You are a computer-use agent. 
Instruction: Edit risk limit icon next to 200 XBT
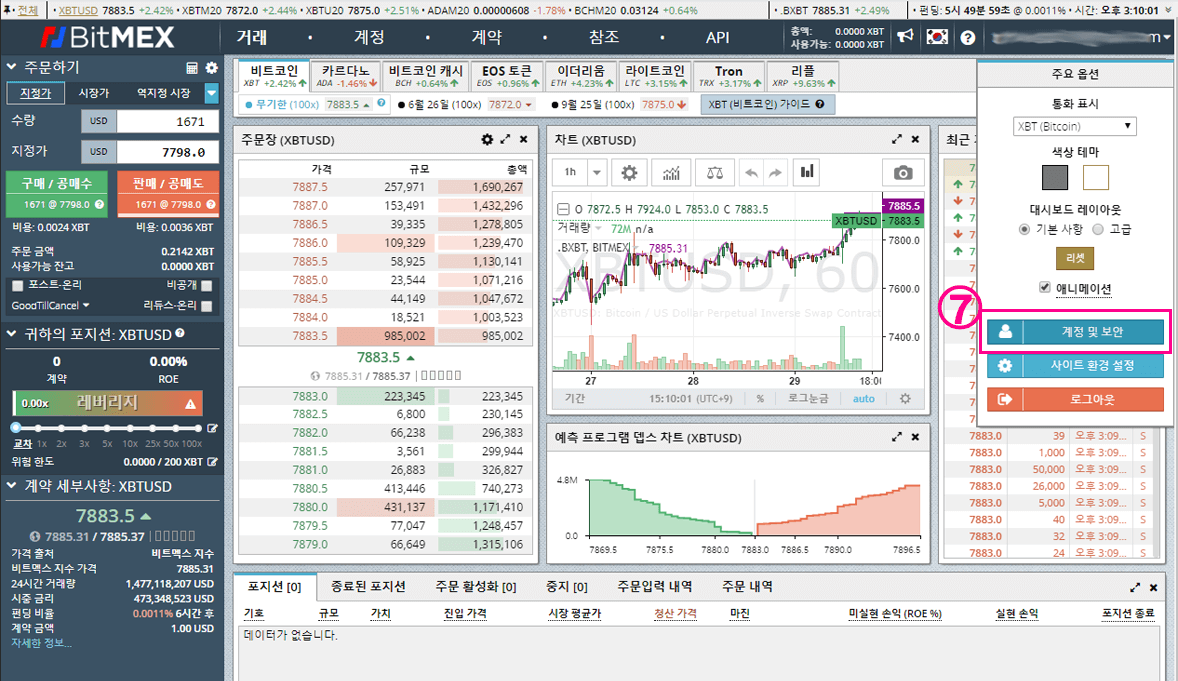pyautogui.click(x=213, y=462)
